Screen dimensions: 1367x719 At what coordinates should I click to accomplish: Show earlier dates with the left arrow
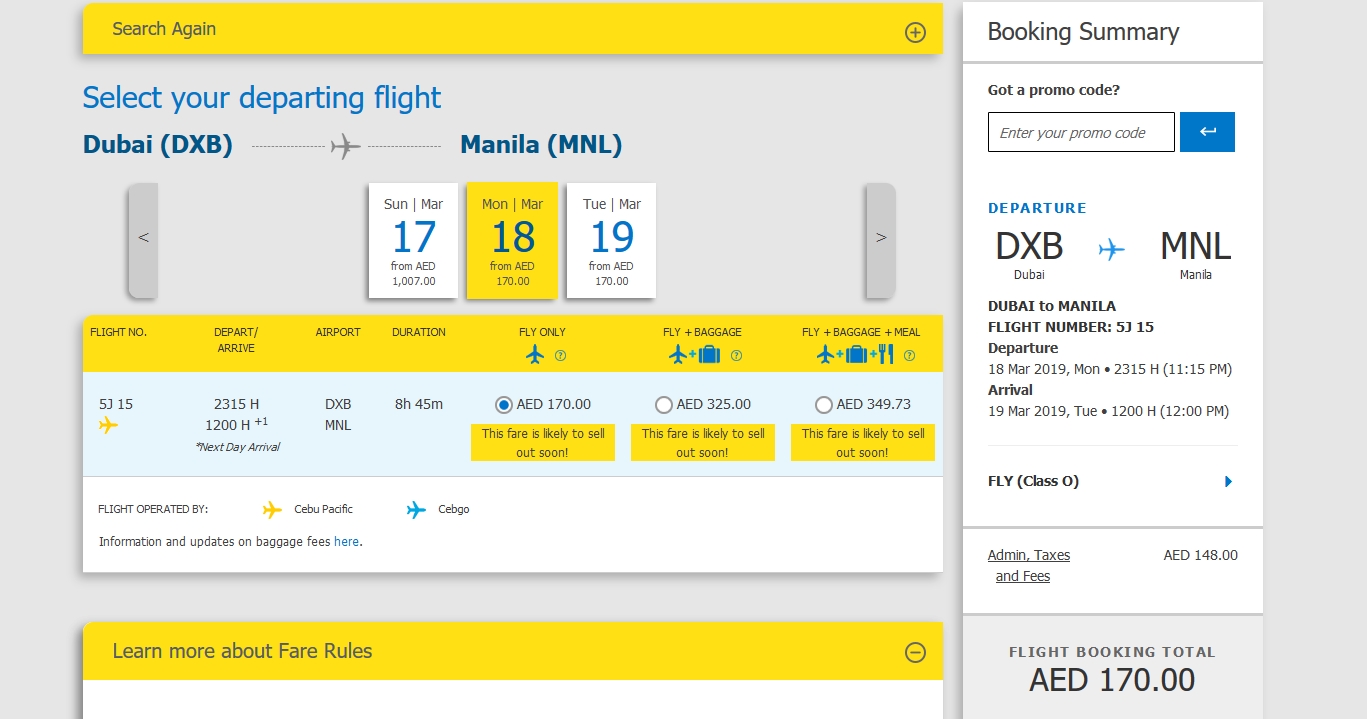(143, 240)
